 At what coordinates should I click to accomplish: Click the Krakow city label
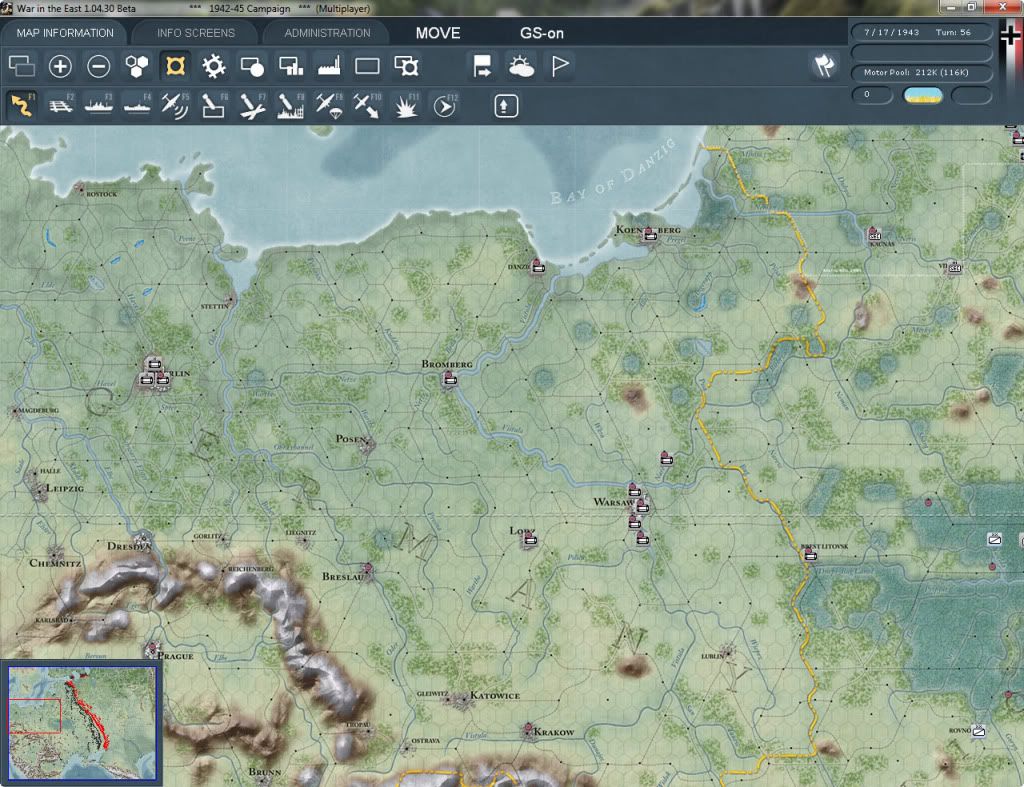554,732
